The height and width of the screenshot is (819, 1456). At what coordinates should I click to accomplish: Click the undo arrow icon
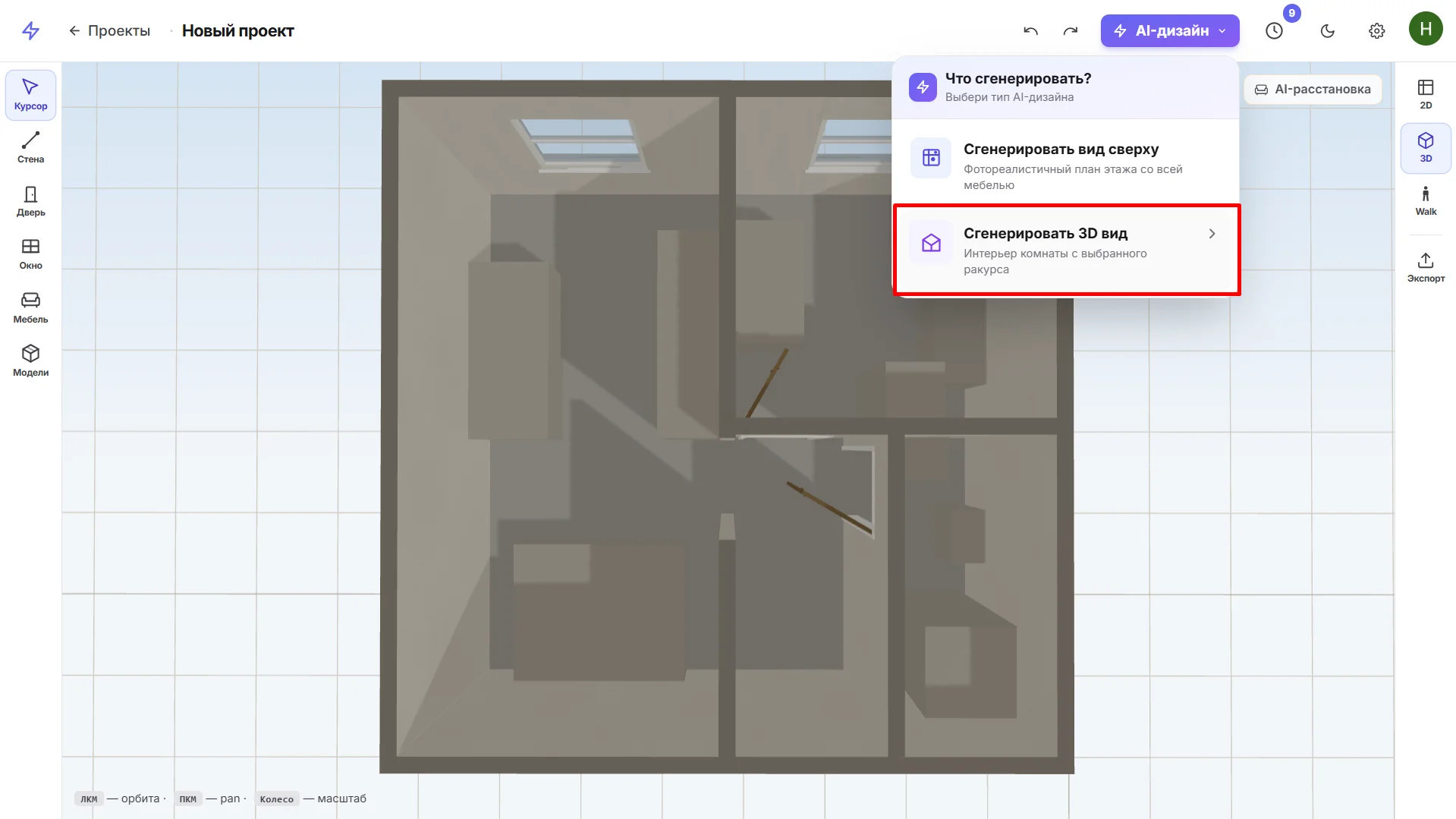pos(1030,31)
